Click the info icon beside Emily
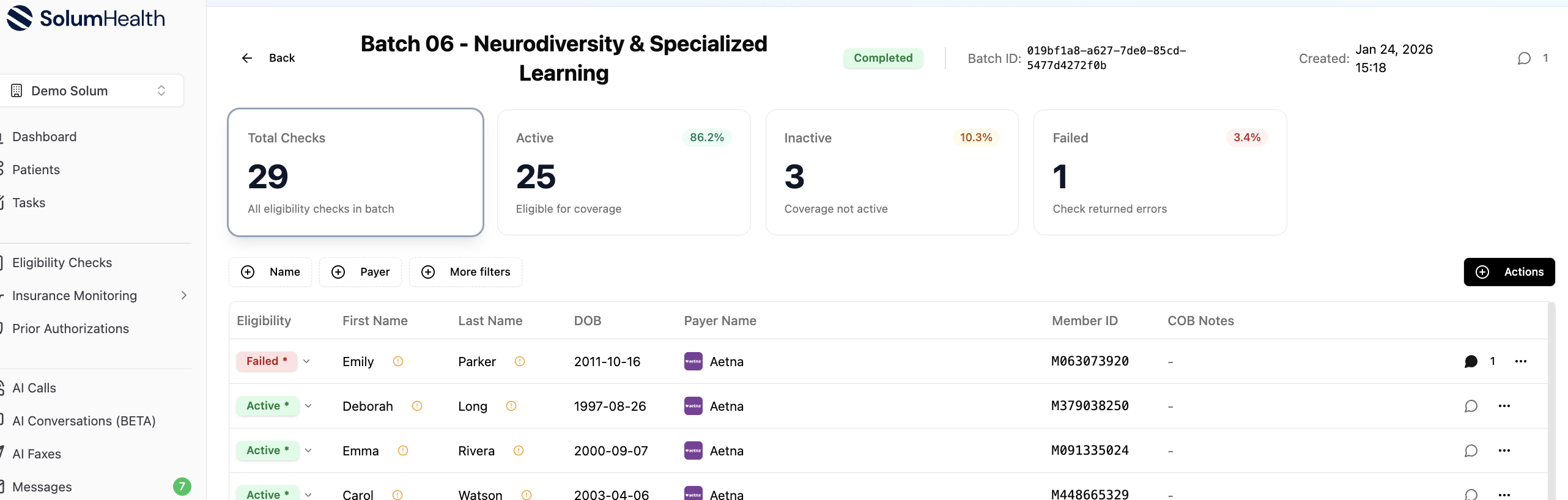This screenshot has height=500, width=1568. click(398, 361)
